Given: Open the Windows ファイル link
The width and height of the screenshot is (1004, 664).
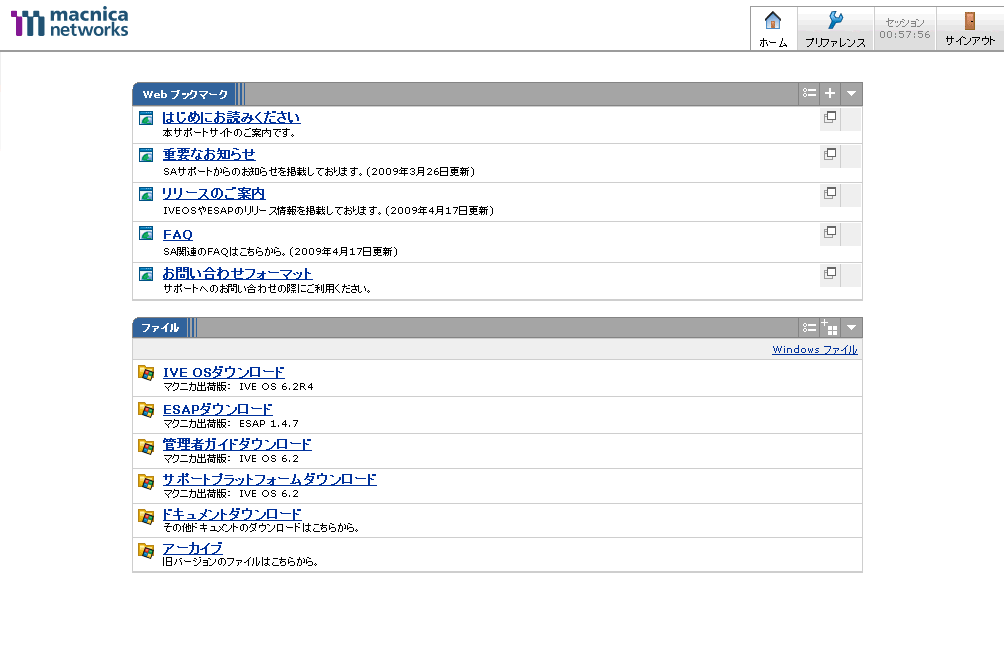Looking at the screenshot, I should click(x=814, y=350).
